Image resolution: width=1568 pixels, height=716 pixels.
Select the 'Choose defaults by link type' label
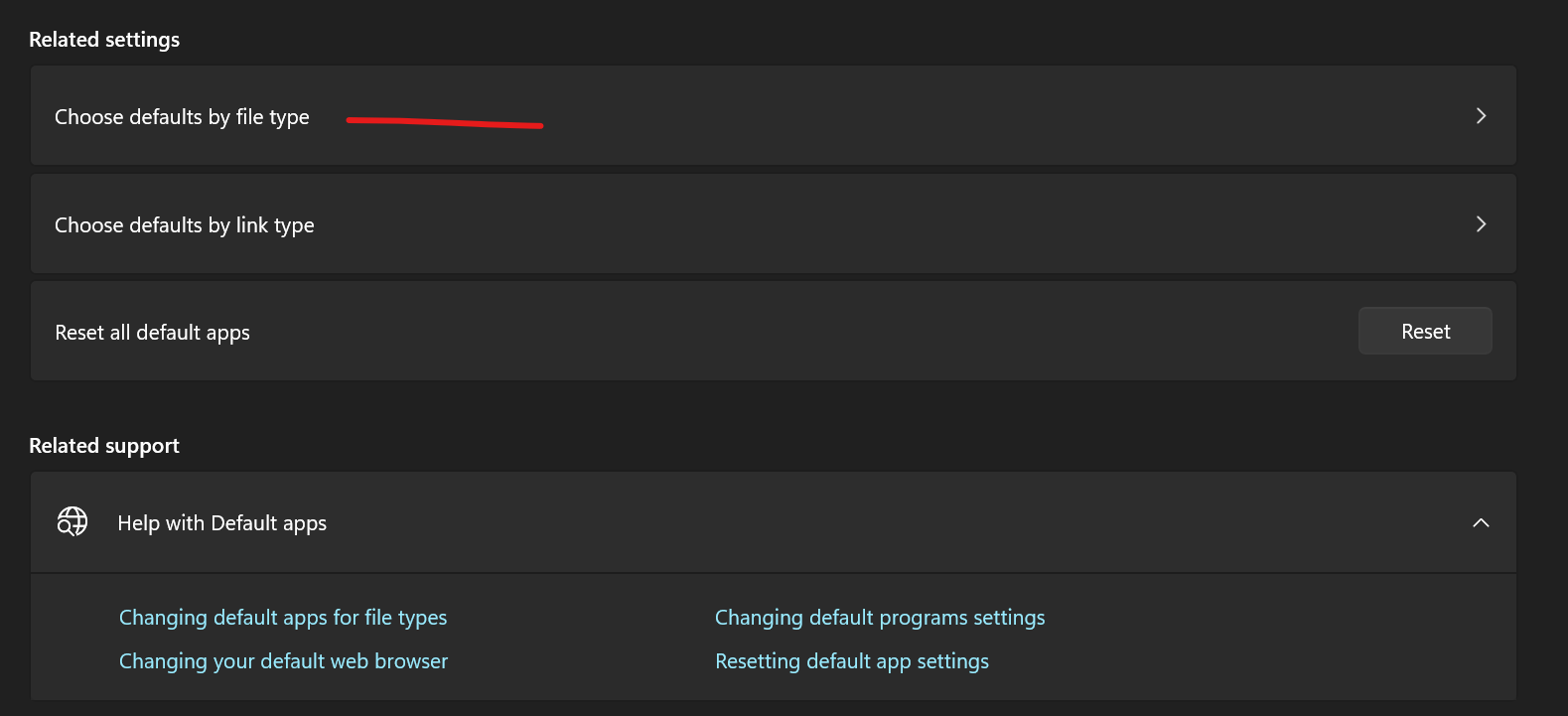pos(184,225)
